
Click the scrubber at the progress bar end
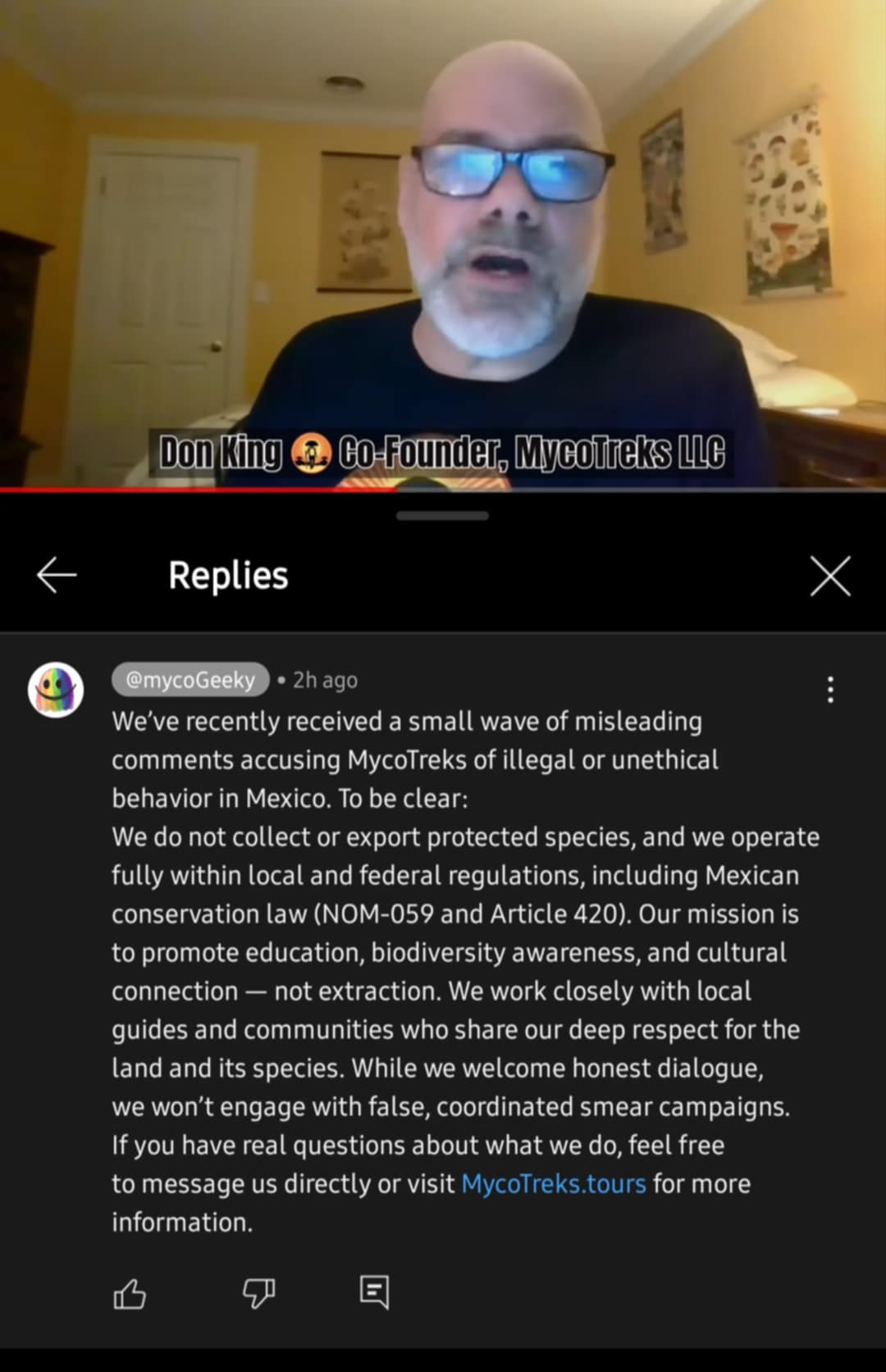(399, 490)
